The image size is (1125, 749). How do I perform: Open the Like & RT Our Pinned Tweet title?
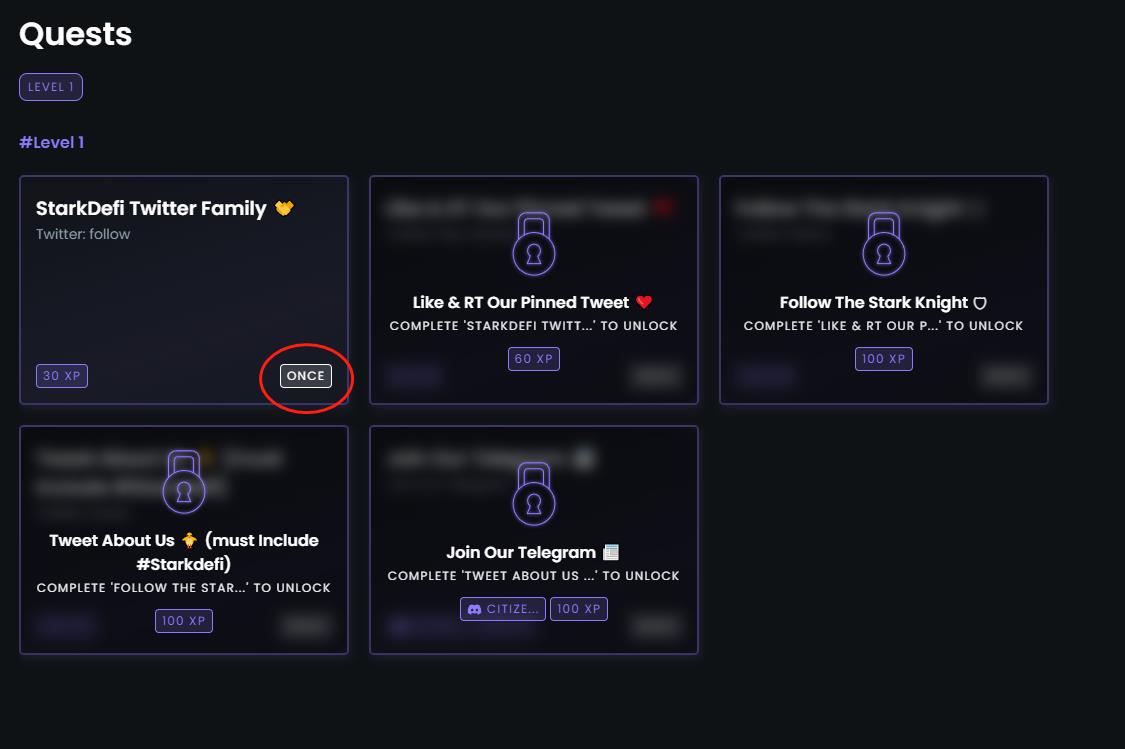pos(521,302)
